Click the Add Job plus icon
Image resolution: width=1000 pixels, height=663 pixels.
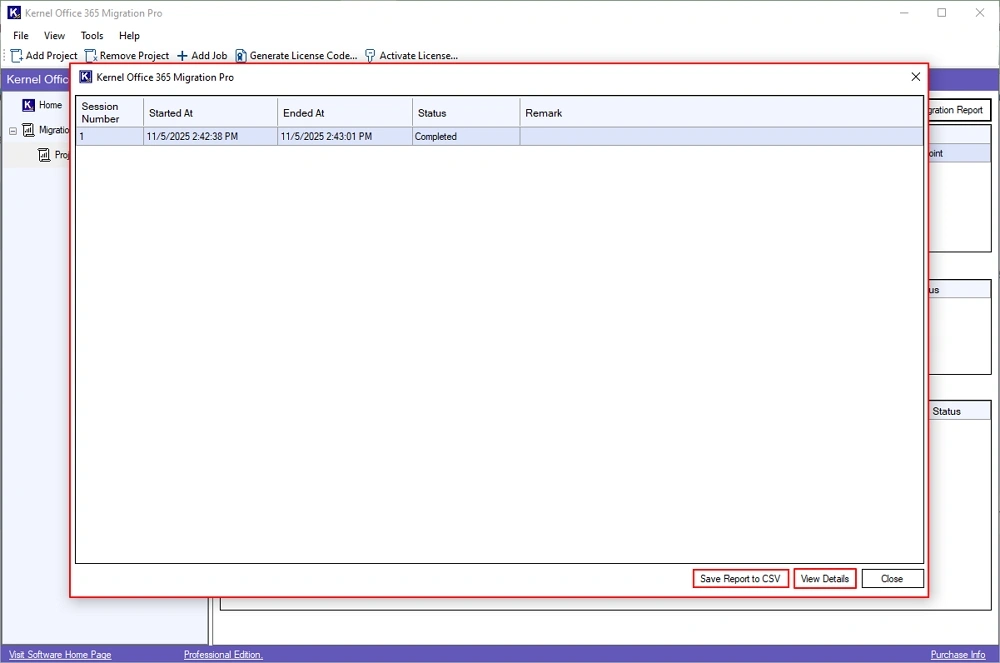click(x=182, y=56)
